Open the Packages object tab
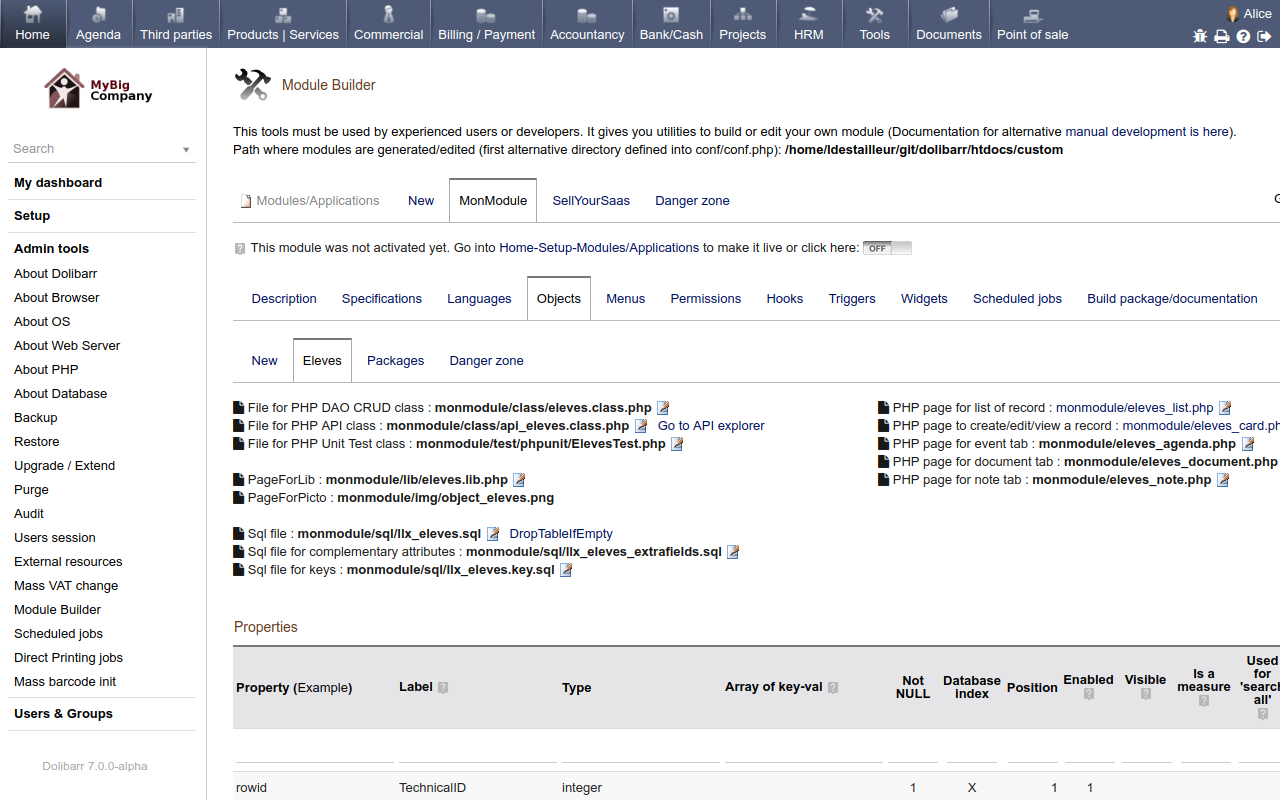The height and width of the screenshot is (800, 1280). [395, 361]
